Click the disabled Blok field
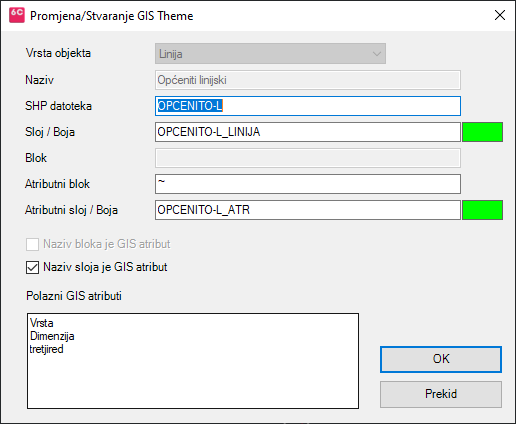 click(x=308, y=158)
